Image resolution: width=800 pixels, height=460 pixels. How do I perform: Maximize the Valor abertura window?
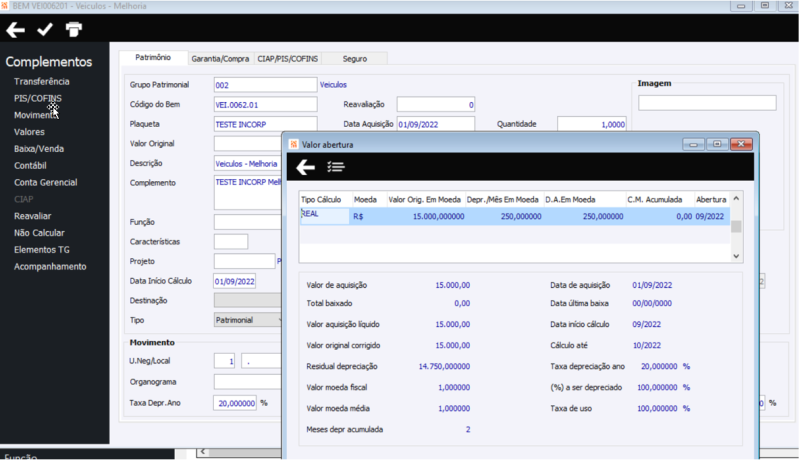click(717, 144)
